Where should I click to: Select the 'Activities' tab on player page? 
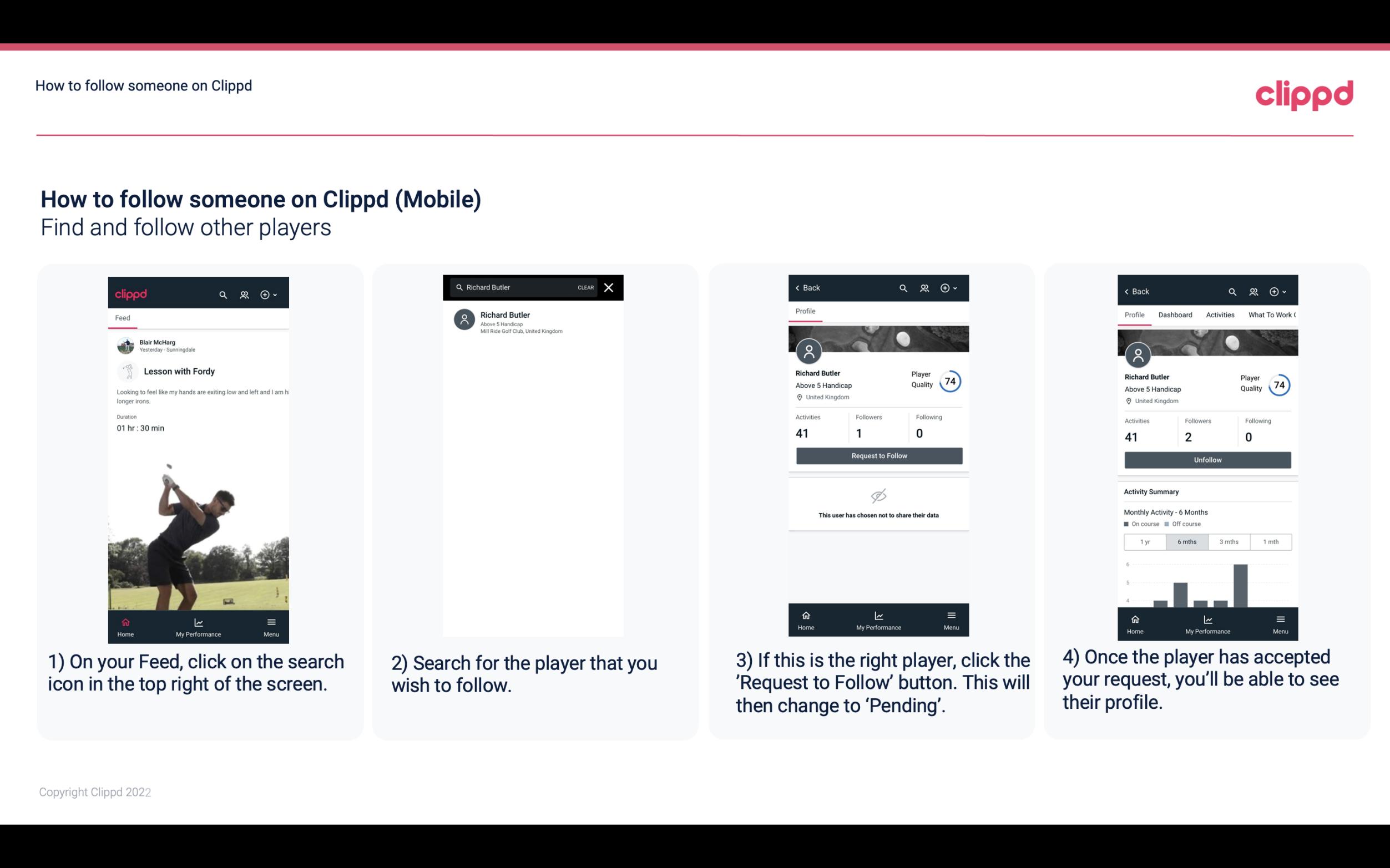[x=1220, y=315]
